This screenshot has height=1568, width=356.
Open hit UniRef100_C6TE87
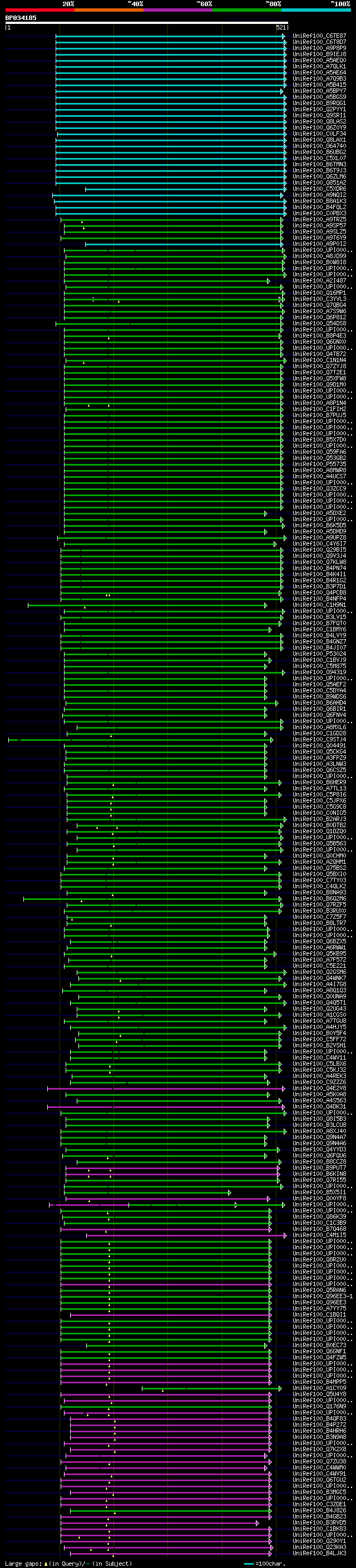point(319,36)
